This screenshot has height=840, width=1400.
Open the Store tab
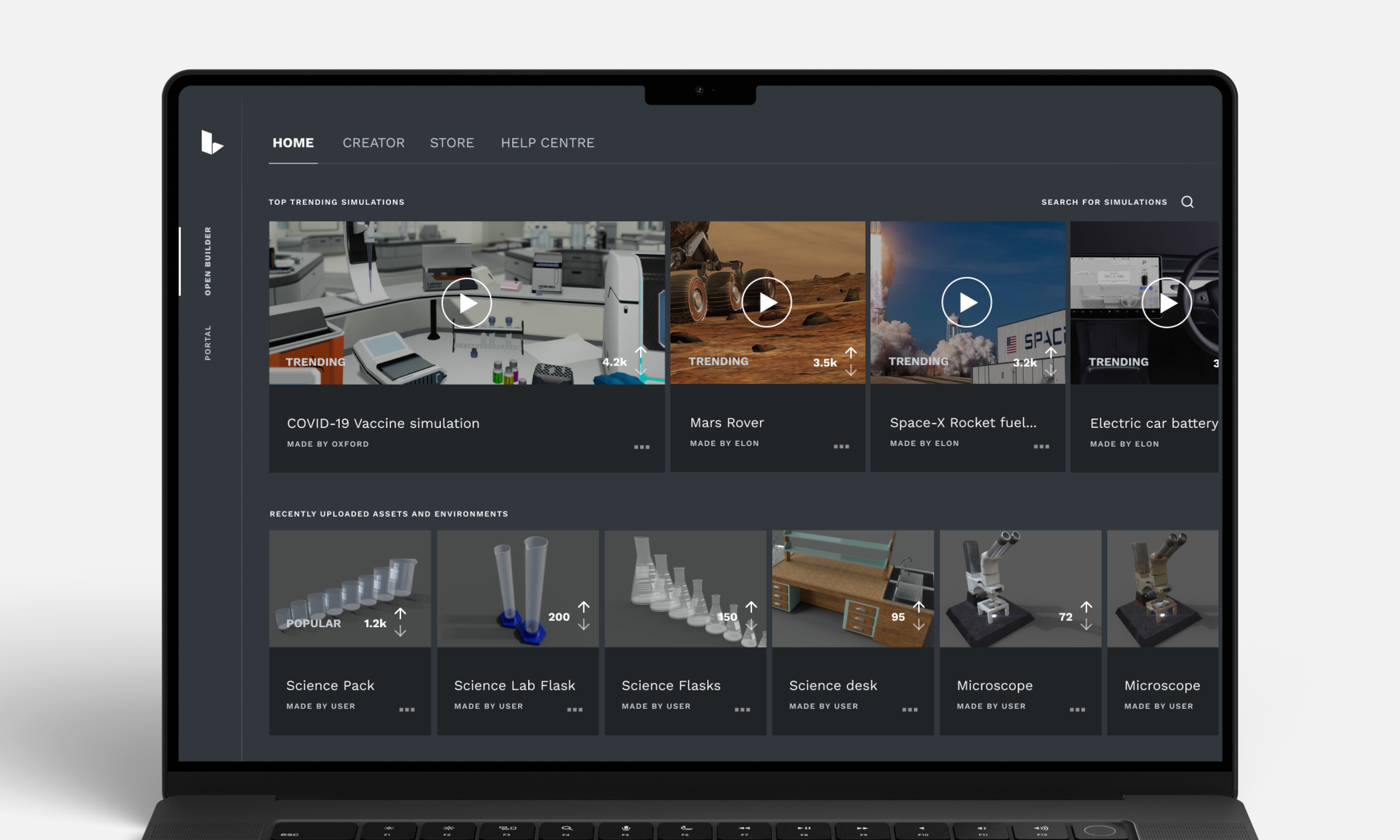pos(451,143)
